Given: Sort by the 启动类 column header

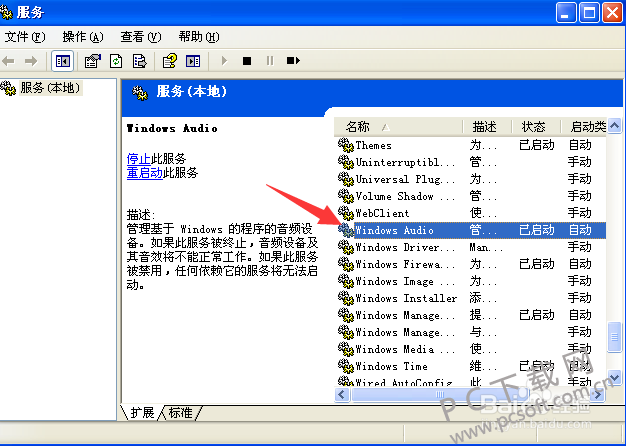Looking at the screenshot, I should click(584, 127).
